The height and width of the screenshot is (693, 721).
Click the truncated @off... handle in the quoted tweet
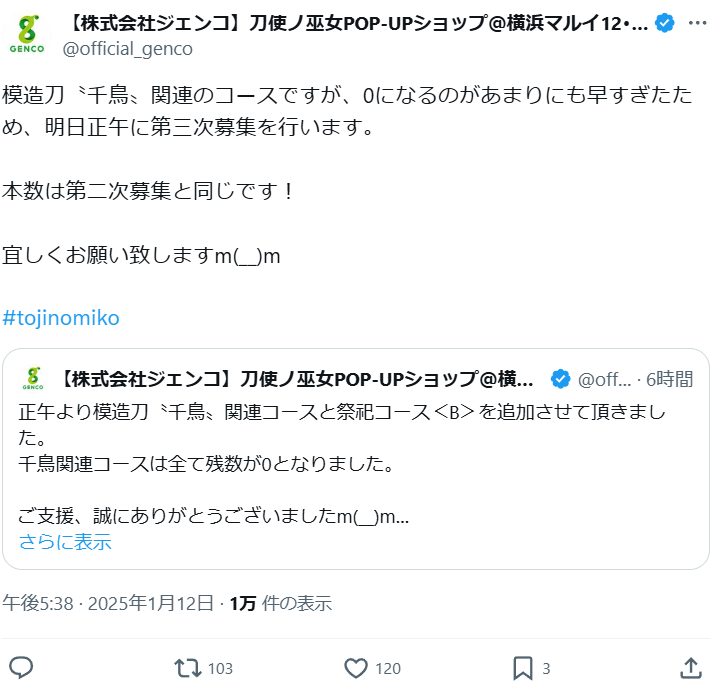click(605, 379)
